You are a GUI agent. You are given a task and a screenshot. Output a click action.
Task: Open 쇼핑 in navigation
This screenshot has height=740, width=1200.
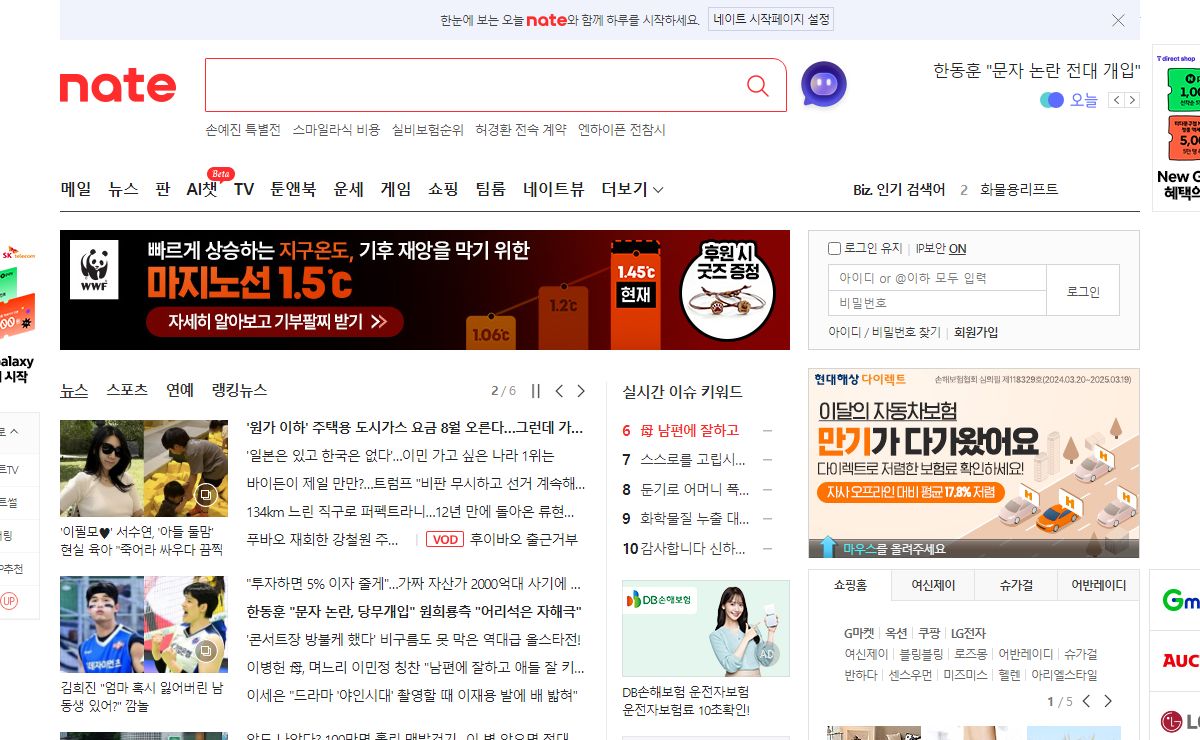[x=443, y=189]
